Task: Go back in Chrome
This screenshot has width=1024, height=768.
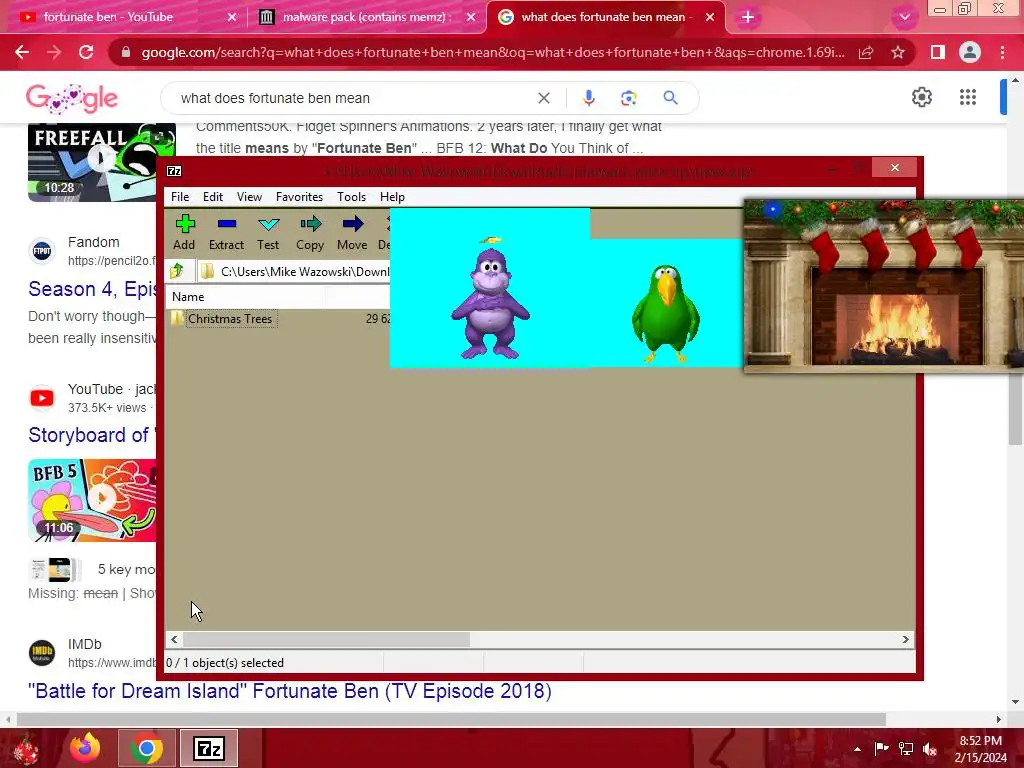Action: (22, 52)
